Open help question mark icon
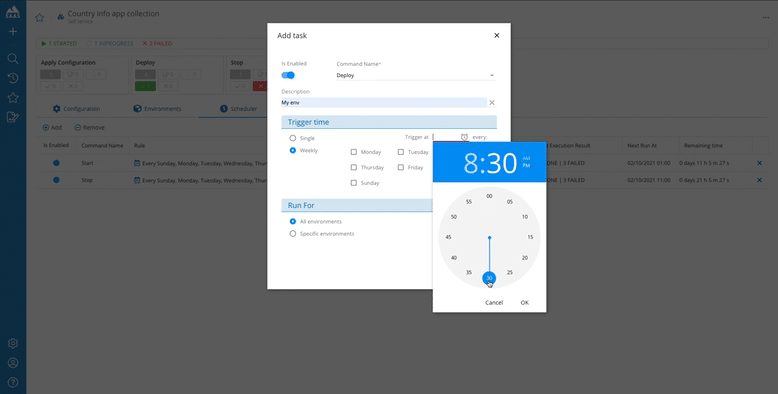The height and width of the screenshot is (394, 778). [13, 382]
